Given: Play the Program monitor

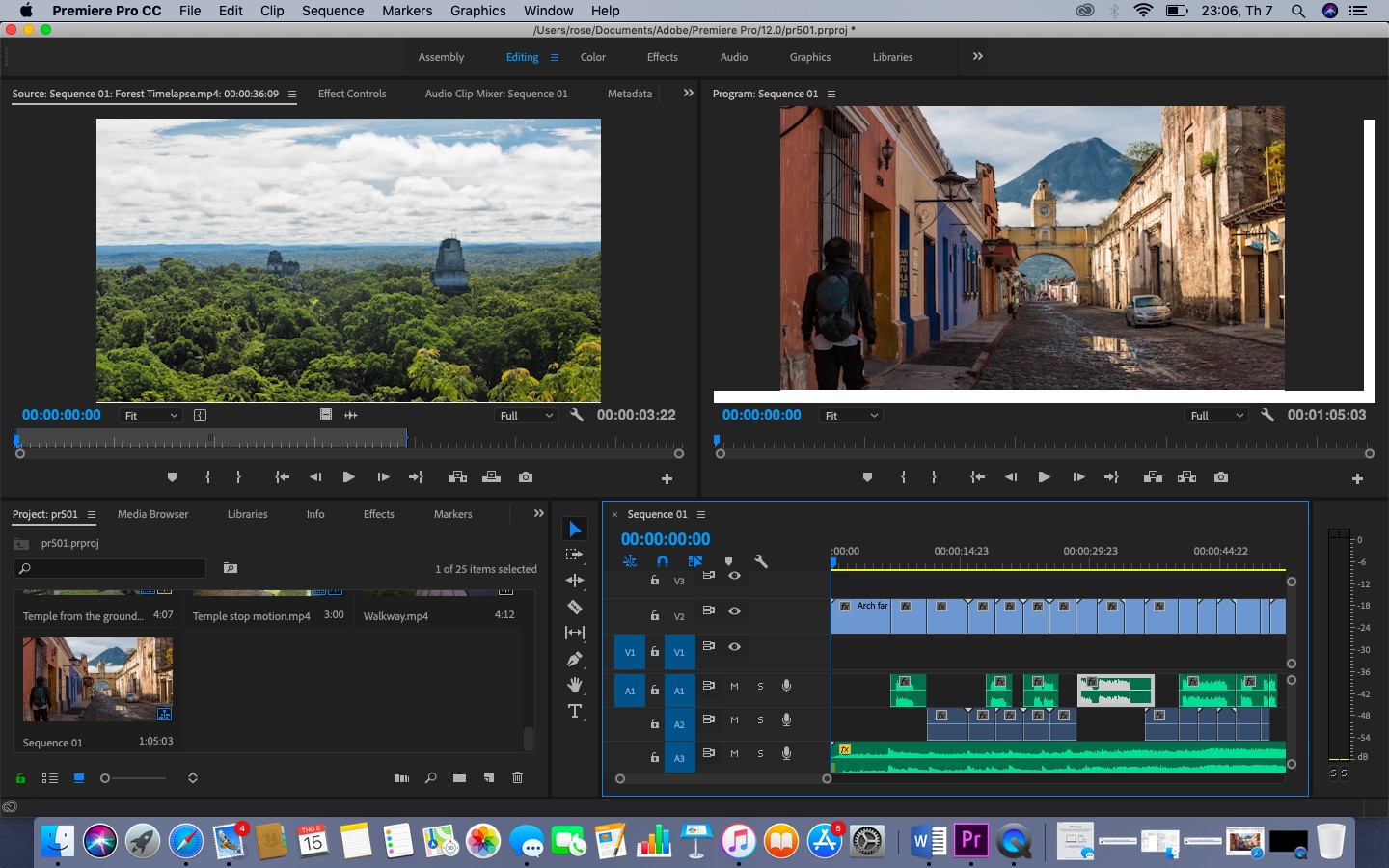Looking at the screenshot, I should pos(1044,477).
